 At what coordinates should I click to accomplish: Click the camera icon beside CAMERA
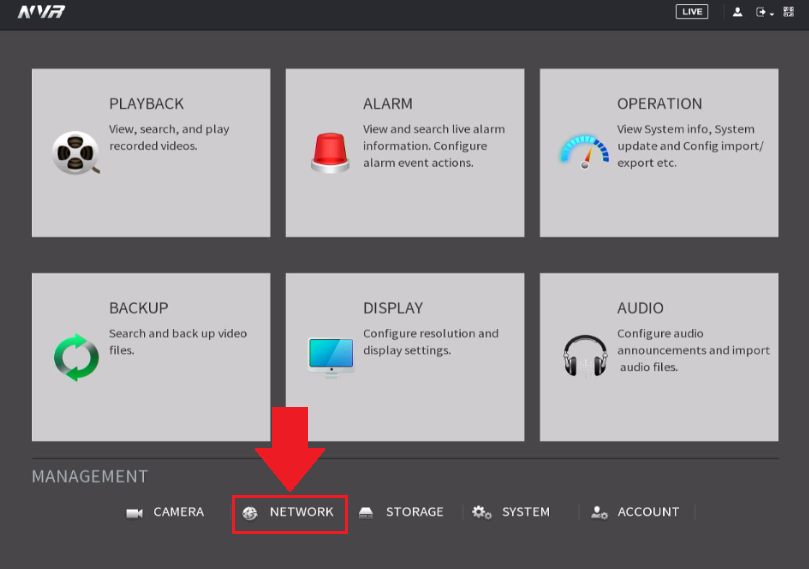point(135,513)
